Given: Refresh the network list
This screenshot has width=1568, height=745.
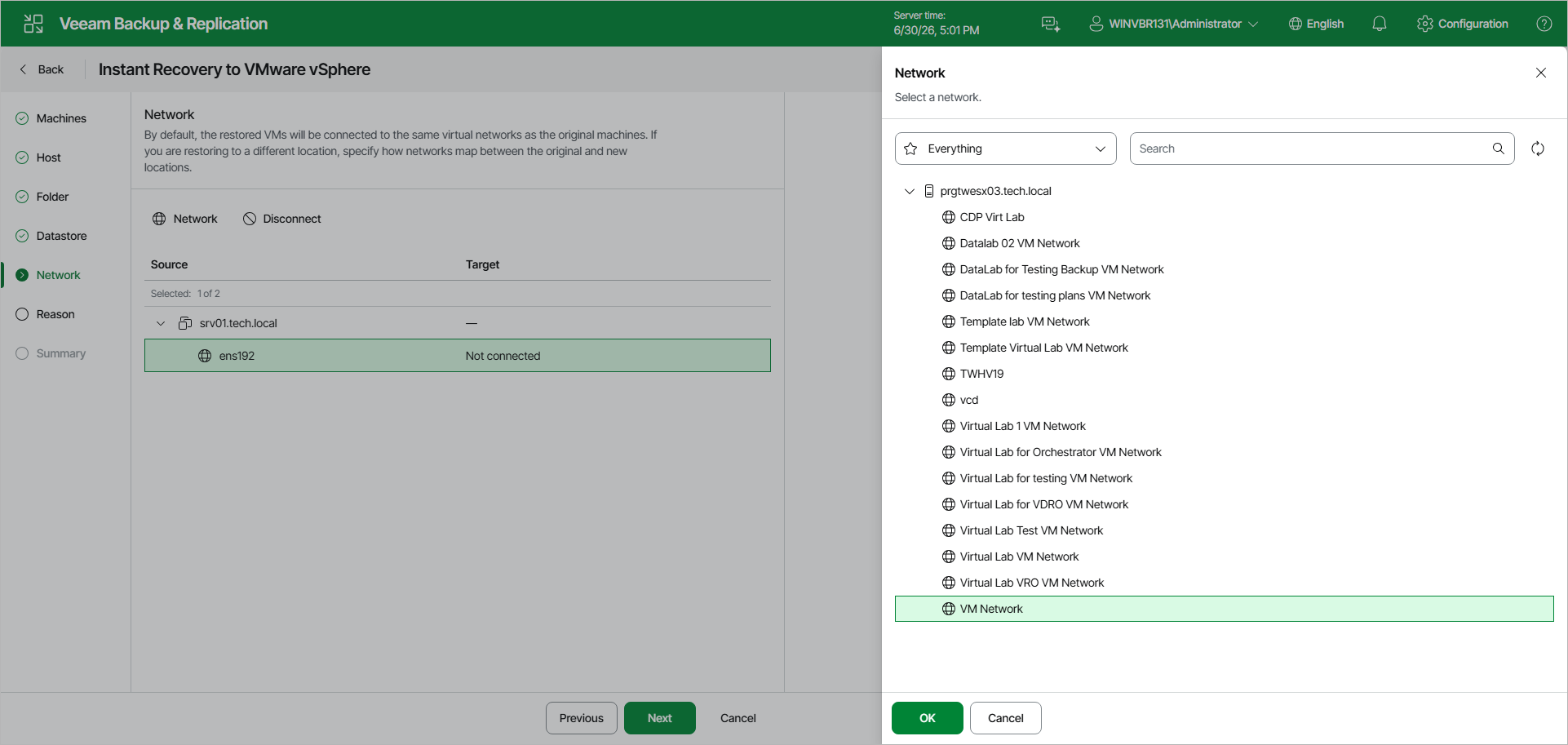Looking at the screenshot, I should (x=1538, y=149).
